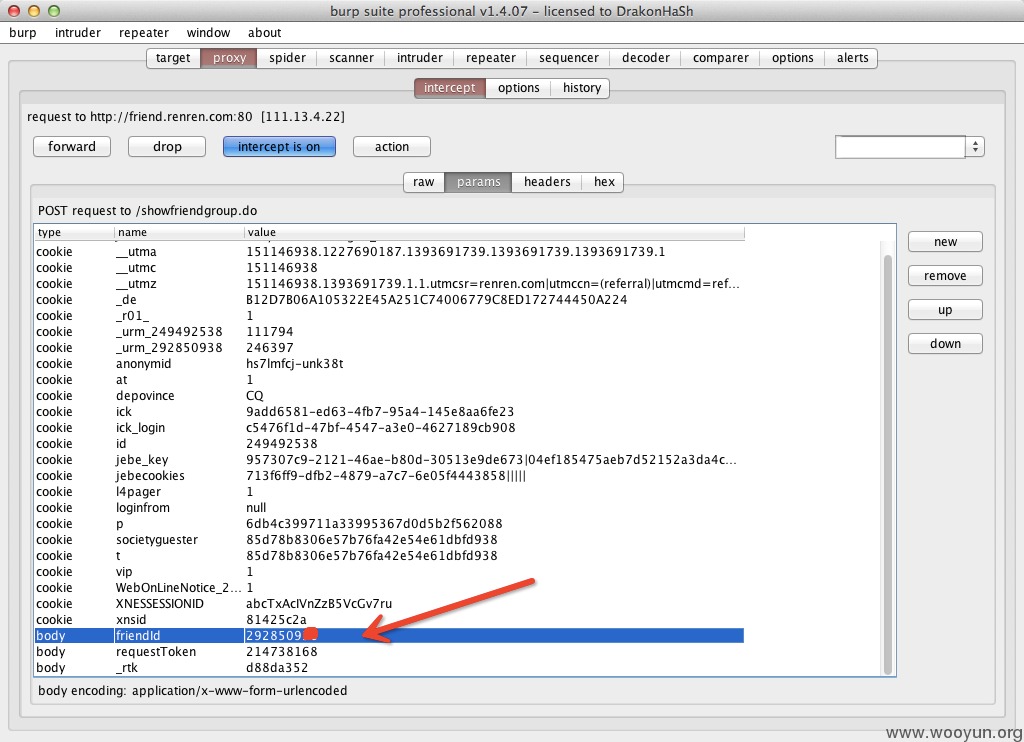The height and width of the screenshot is (742, 1024).
Task: Select the _urm_249492538 cookie row
Action: click(389, 332)
